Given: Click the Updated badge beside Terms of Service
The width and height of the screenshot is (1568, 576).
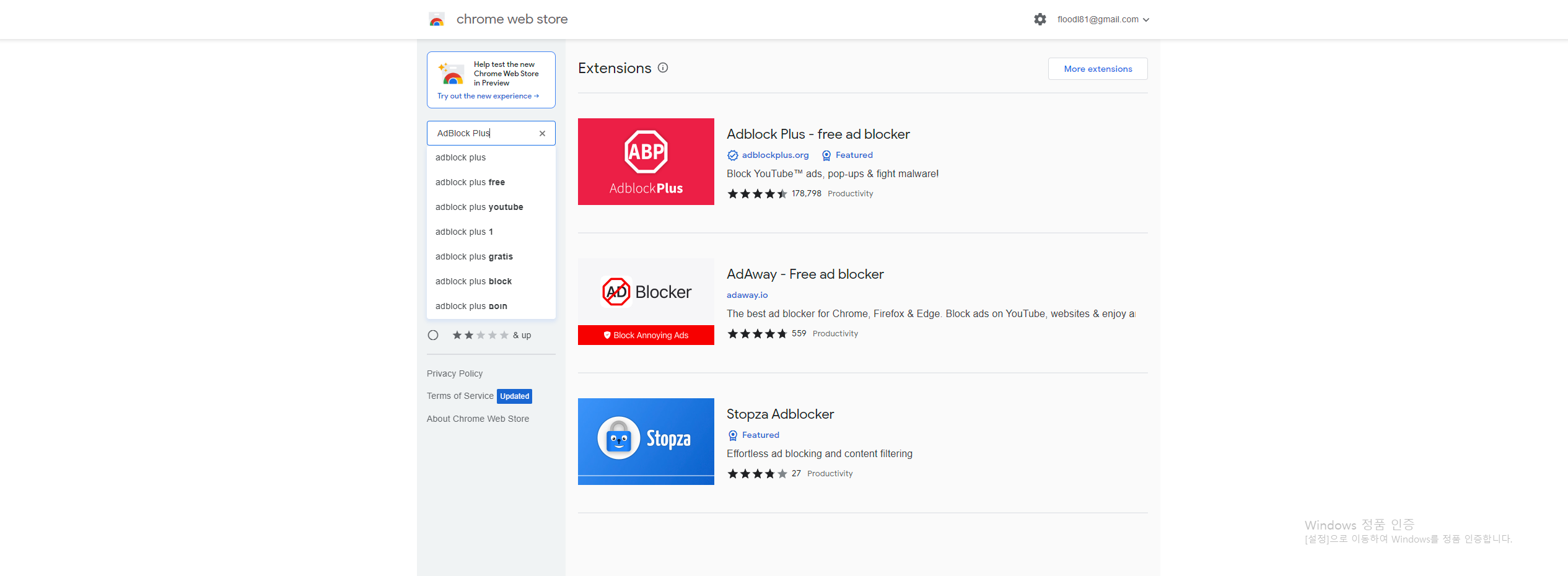Looking at the screenshot, I should point(514,396).
